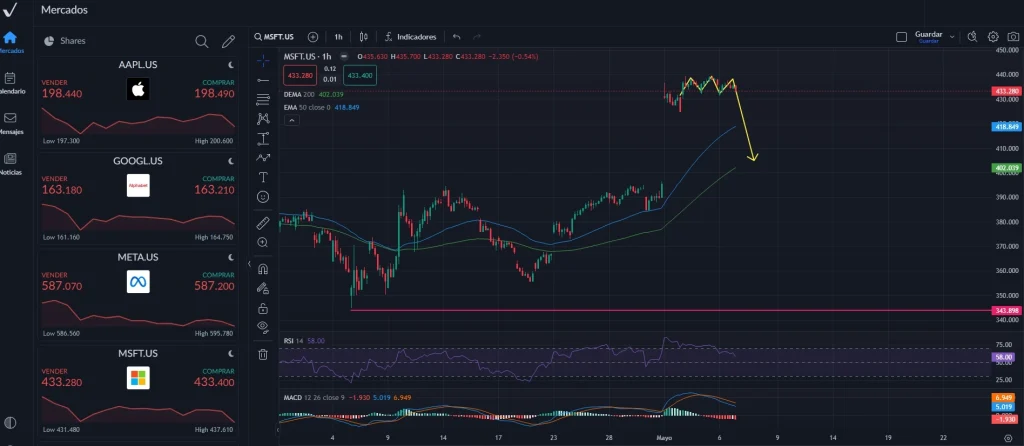Click COMPRAR price 433.400 on MSFT.US card
Screen dimensions: 1024x446
point(214,382)
